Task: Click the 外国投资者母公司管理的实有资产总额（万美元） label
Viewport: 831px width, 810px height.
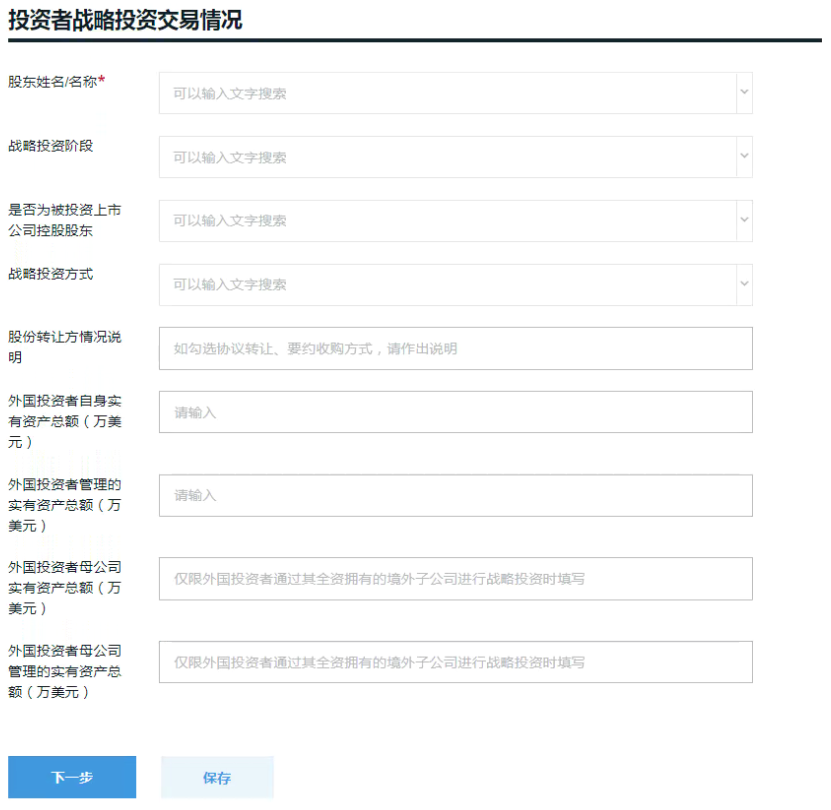Action: click(65, 671)
